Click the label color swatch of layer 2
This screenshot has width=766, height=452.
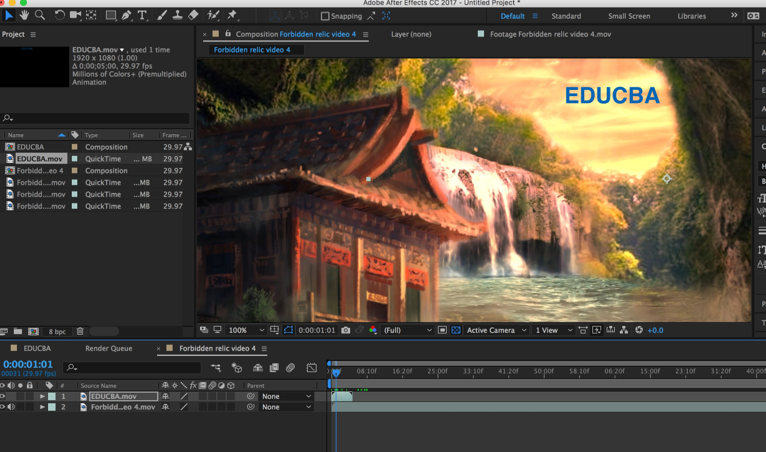click(x=52, y=407)
